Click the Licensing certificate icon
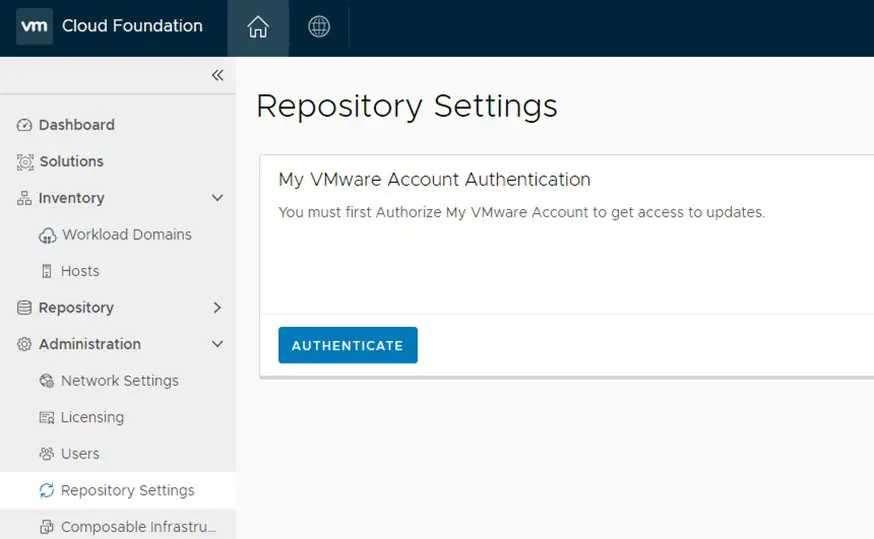The width and height of the screenshot is (874, 539). tap(47, 417)
